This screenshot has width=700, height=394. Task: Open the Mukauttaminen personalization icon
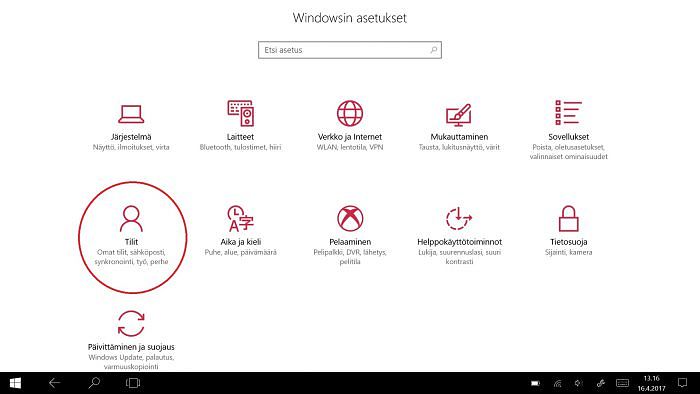pyautogui.click(x=459, y=115)
